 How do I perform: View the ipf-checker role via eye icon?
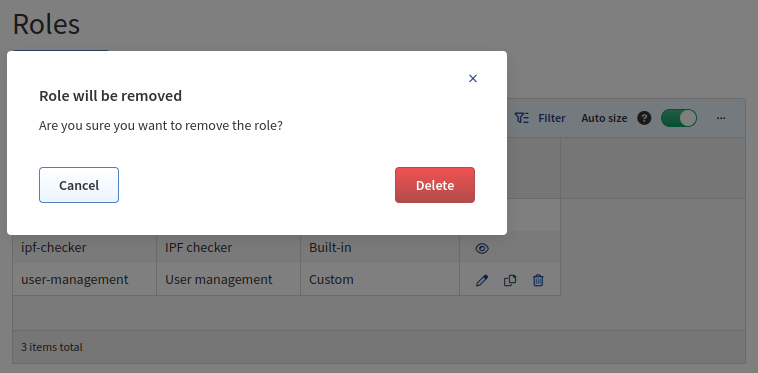pyautogui.click(x=482, y=248)
